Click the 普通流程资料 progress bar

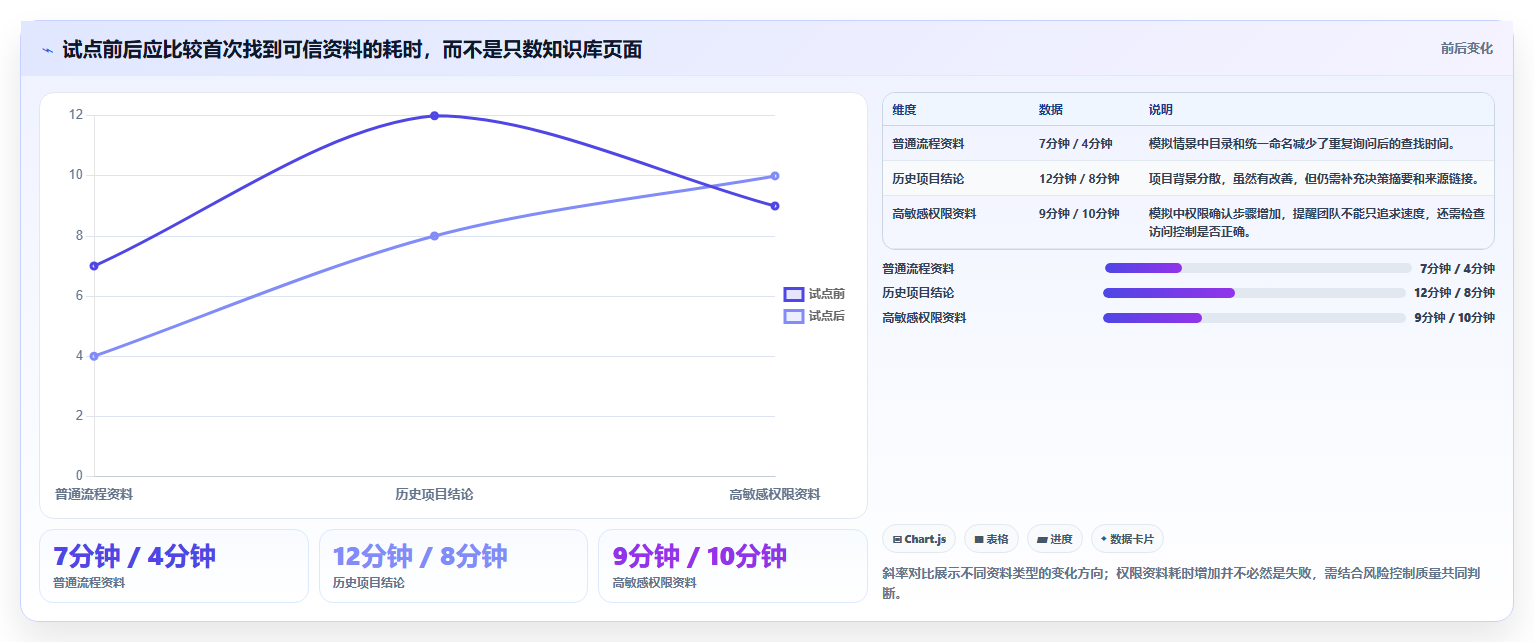(x=1258, y=268)
